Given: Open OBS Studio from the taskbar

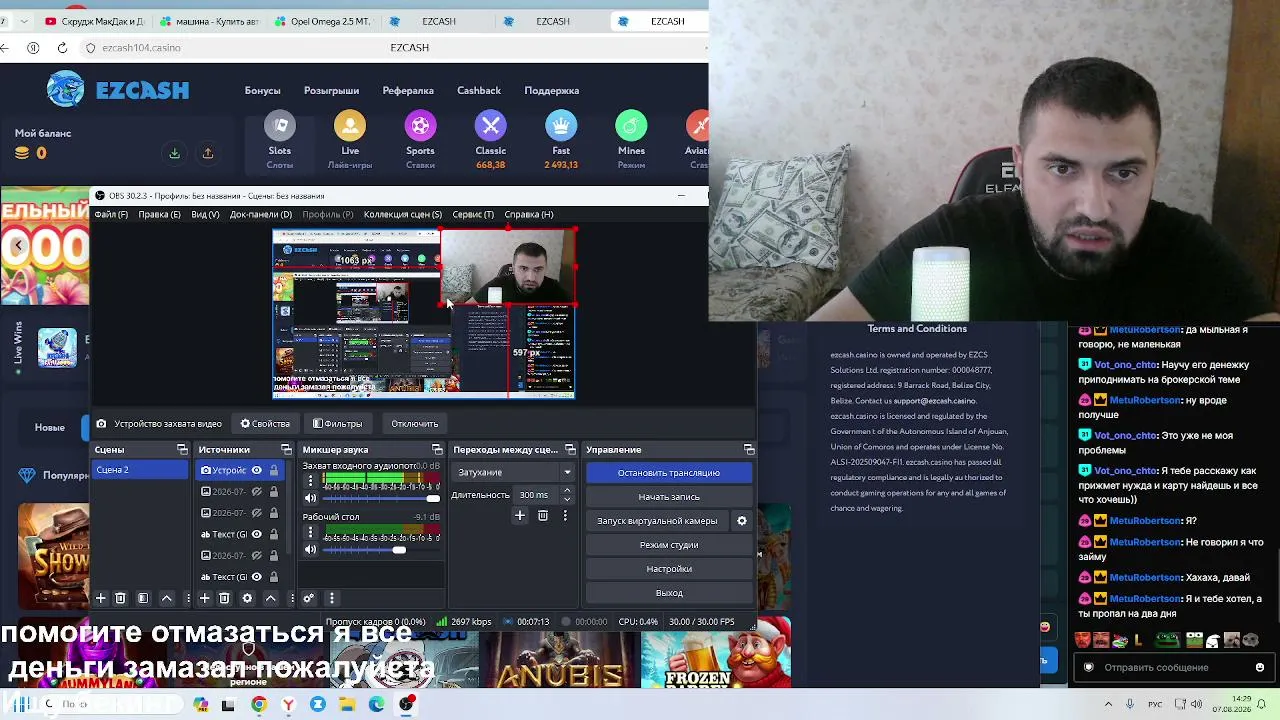Looking at the screenshot, I should [406, 705].
